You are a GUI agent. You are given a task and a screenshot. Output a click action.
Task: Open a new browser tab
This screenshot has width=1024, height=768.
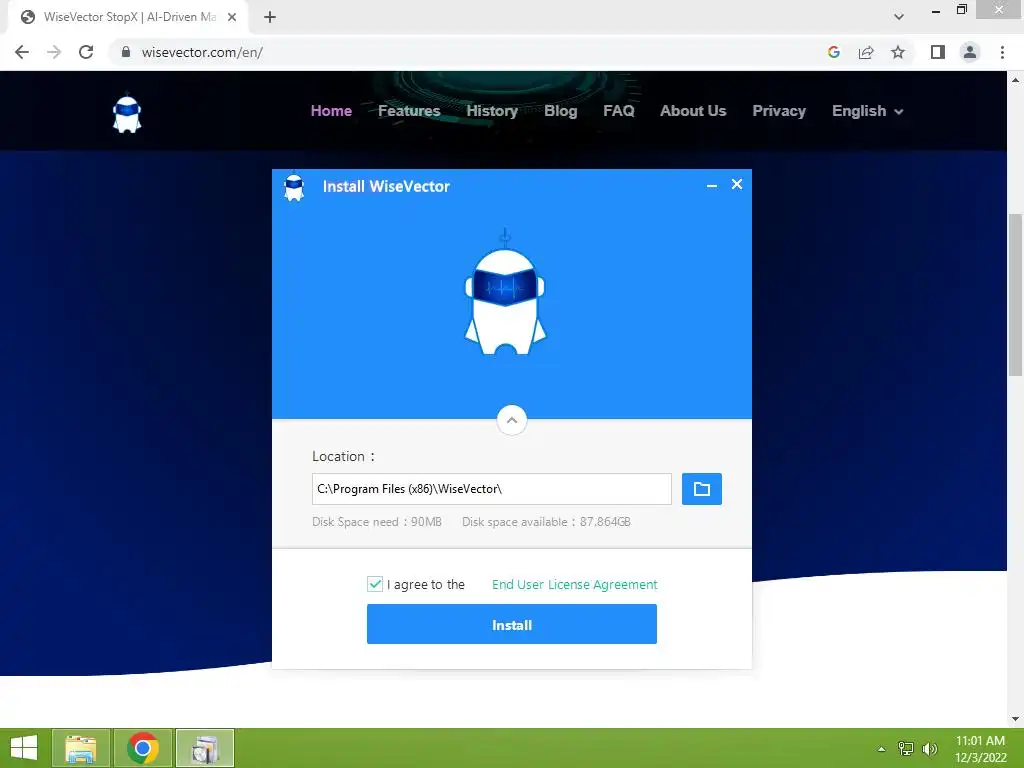coord(270,17)
